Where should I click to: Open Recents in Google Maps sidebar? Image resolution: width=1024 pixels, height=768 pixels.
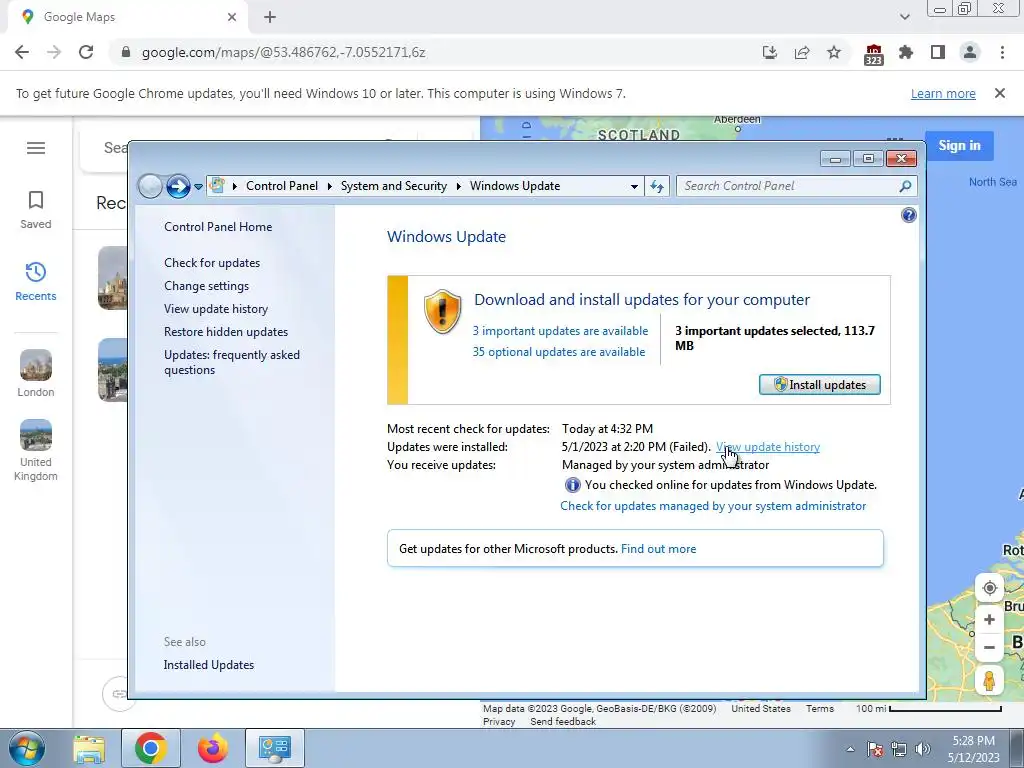coord(36,281)
